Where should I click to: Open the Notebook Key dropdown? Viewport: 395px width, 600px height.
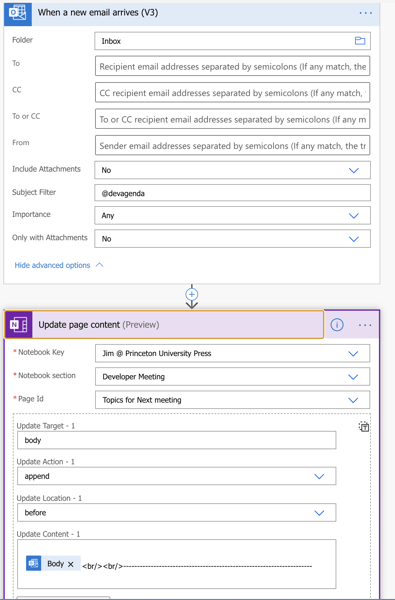pyautogui.click(x=353, y=354)
